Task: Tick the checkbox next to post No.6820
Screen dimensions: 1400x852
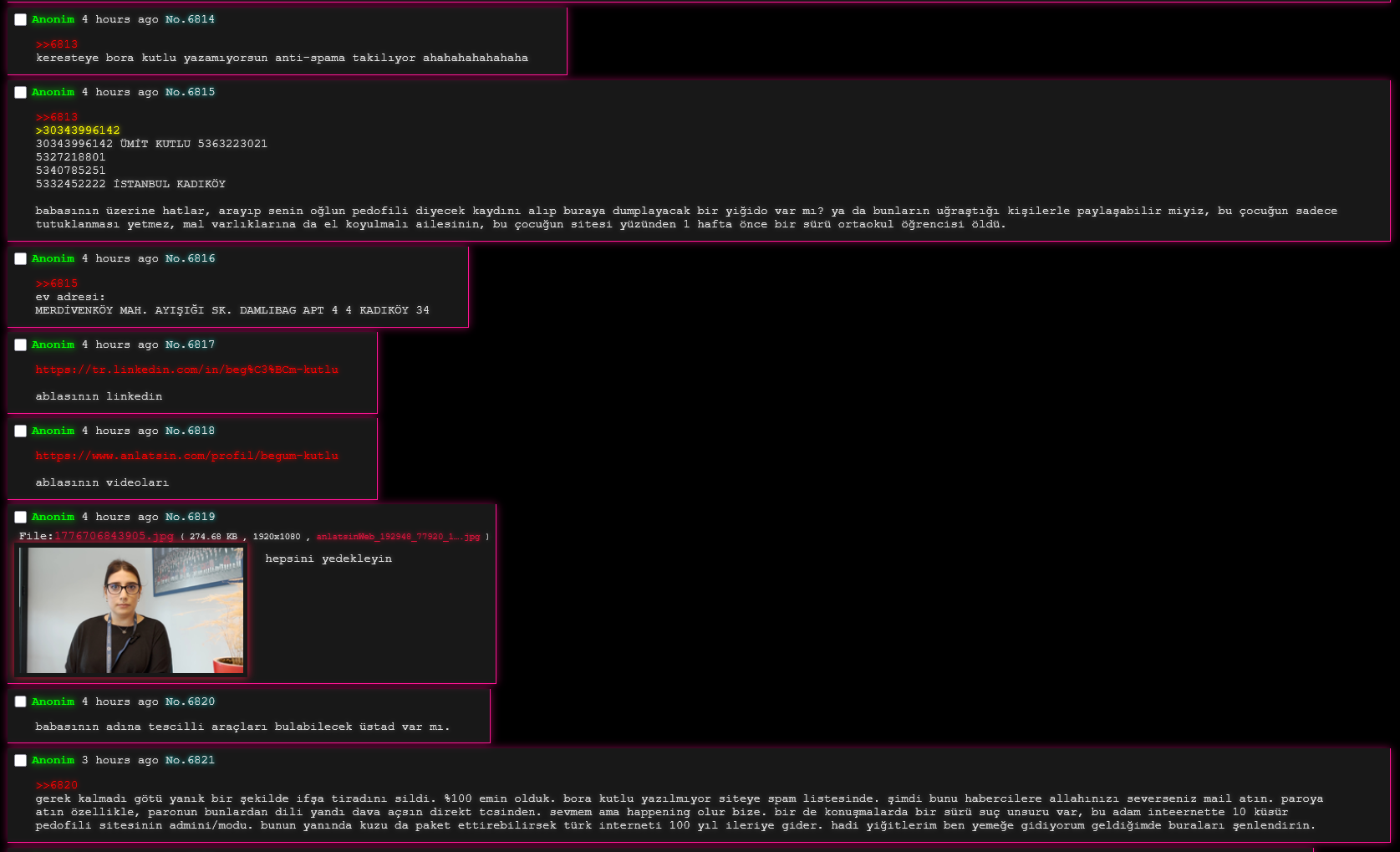Action: click(21, 702)
